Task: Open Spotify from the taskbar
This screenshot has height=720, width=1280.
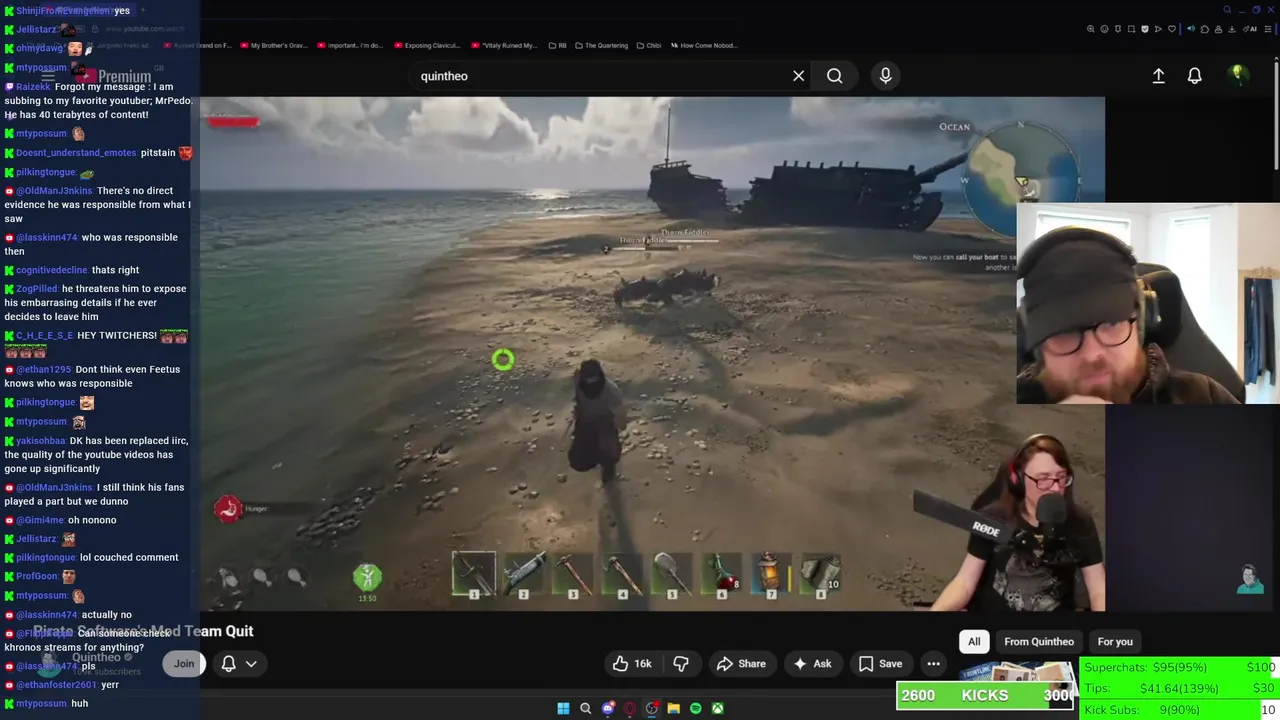Action: tap(695, 708)
